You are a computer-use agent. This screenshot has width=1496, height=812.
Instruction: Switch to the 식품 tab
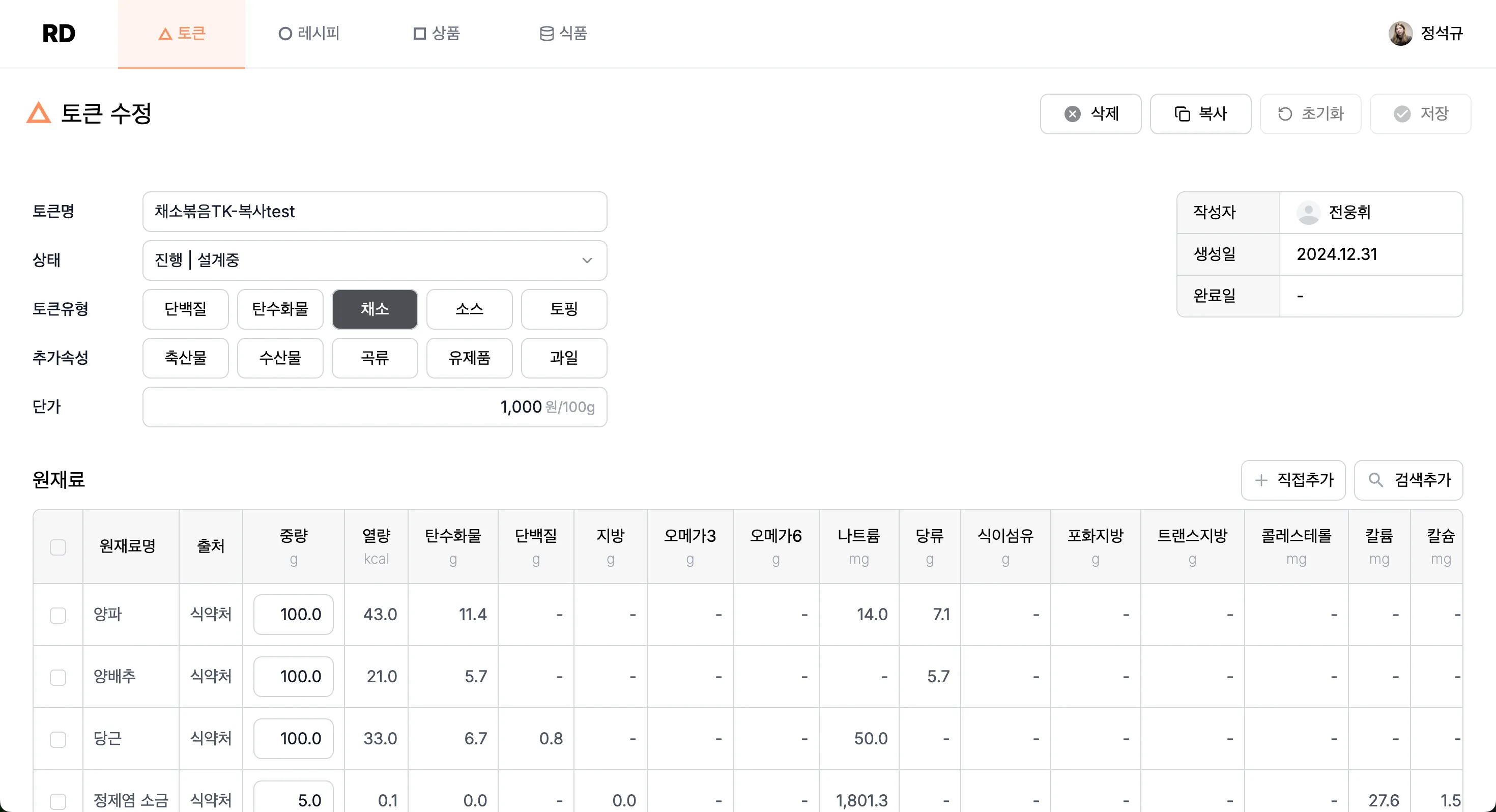coord(563,33)
